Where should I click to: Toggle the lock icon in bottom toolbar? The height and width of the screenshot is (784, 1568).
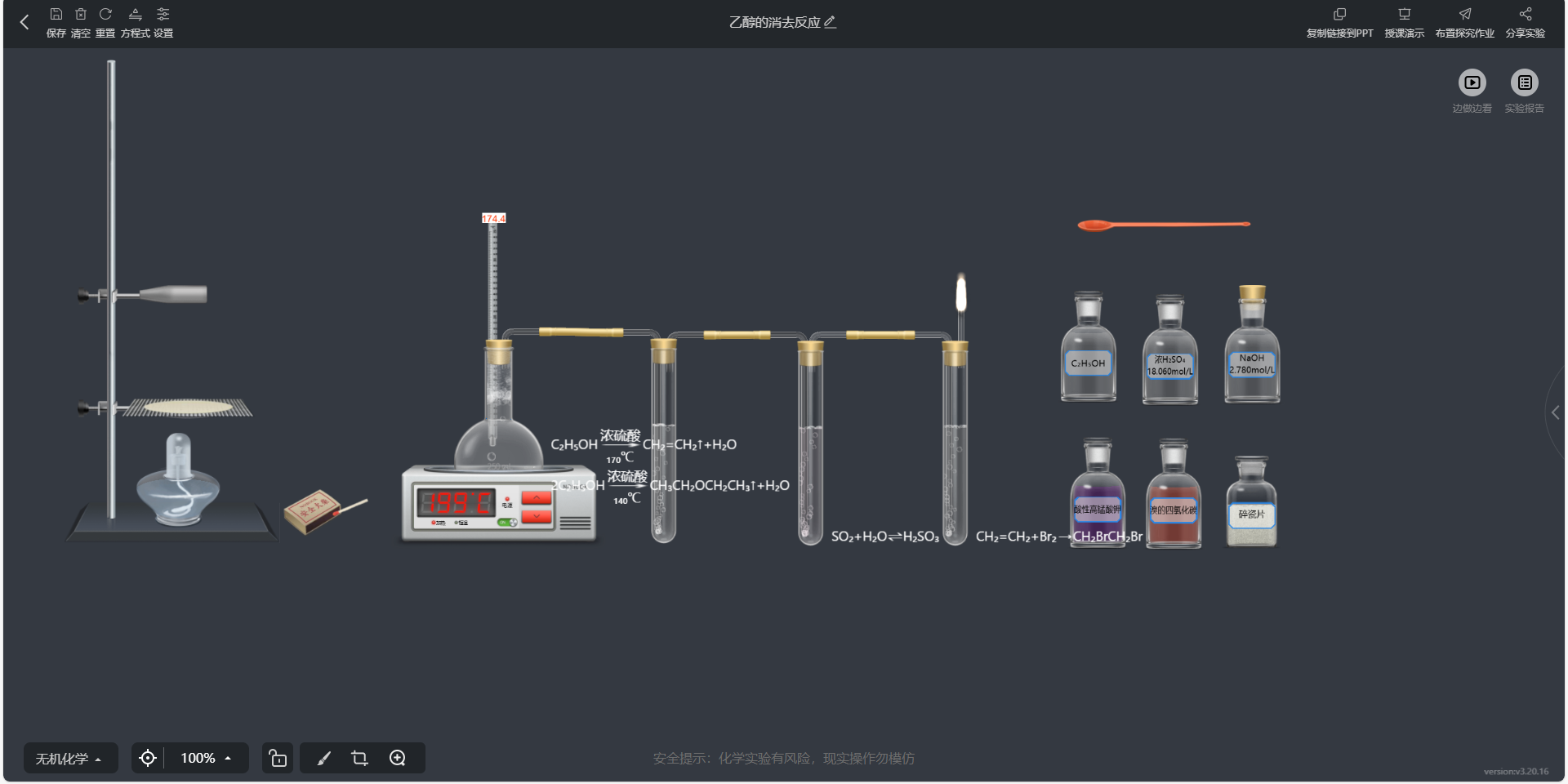pos(278,758)
